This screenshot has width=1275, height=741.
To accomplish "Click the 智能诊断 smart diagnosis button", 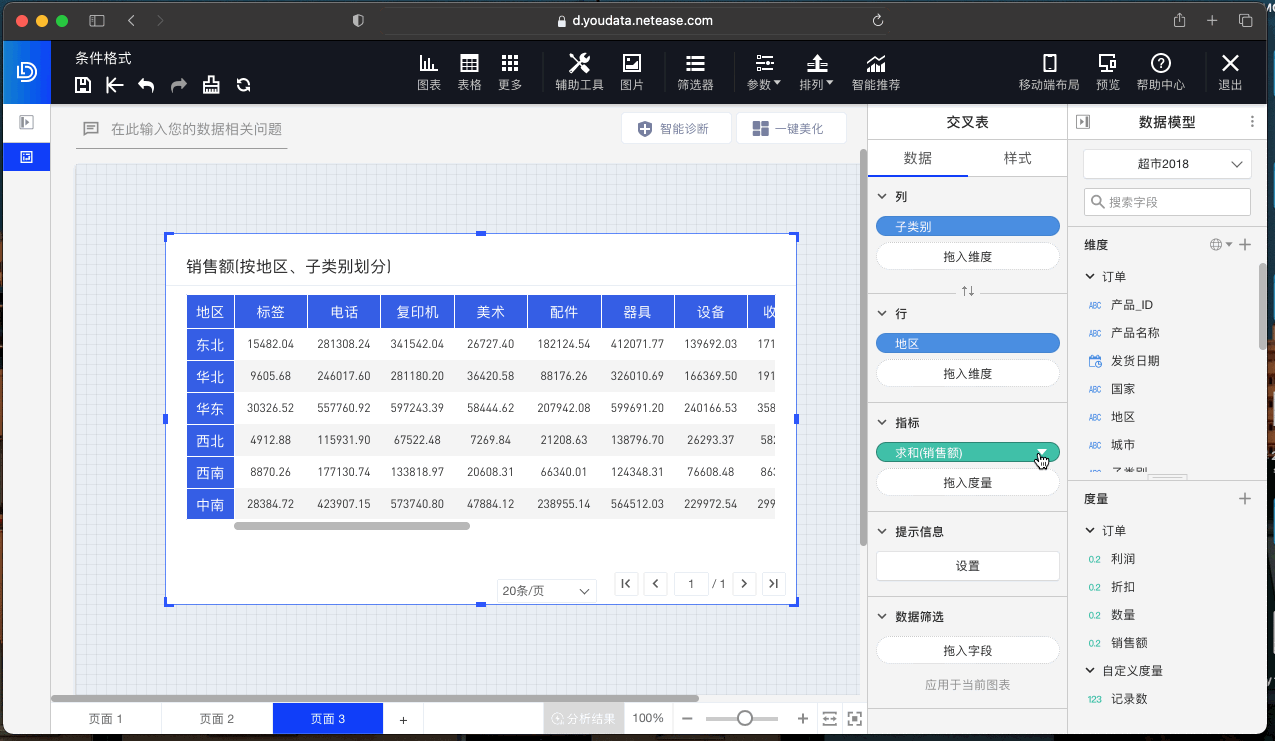I will pyautogui.click(x=675, y=129).
